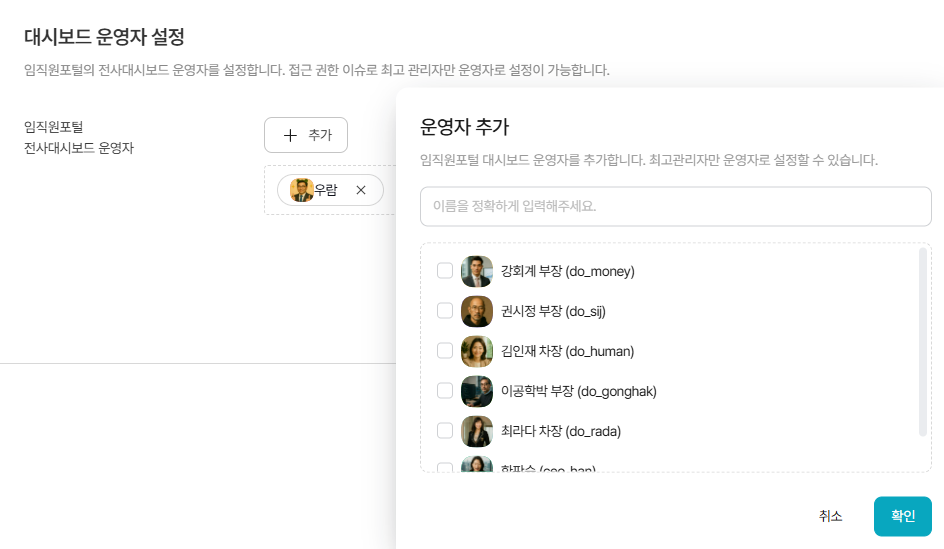944x549 pixels.
Task: Check the box for 강회계 부장
Action: pos(445,271)
